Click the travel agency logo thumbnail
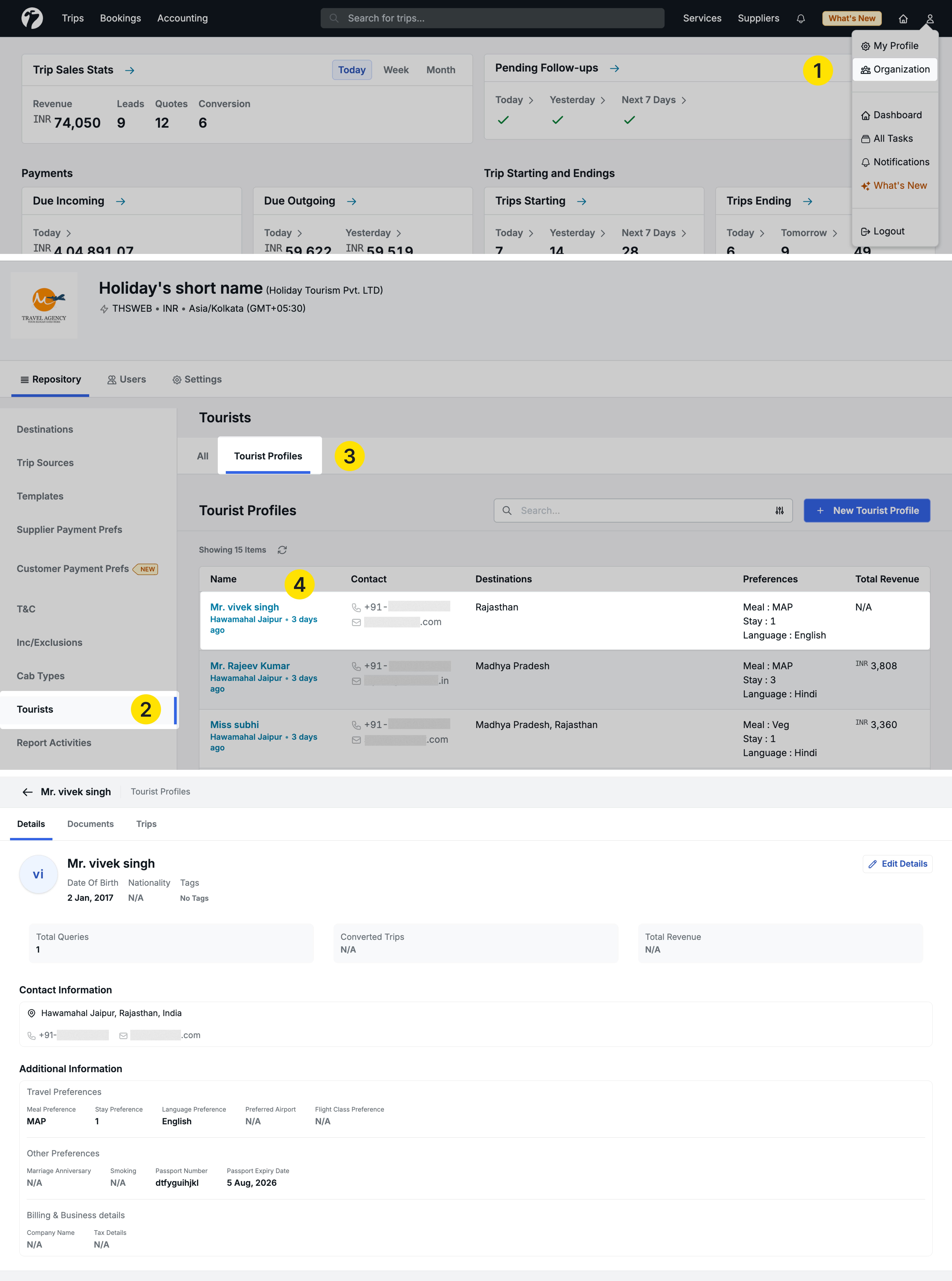Viewport: 952px width, 1281px height. pyautogui.click(x=44, y=305)
